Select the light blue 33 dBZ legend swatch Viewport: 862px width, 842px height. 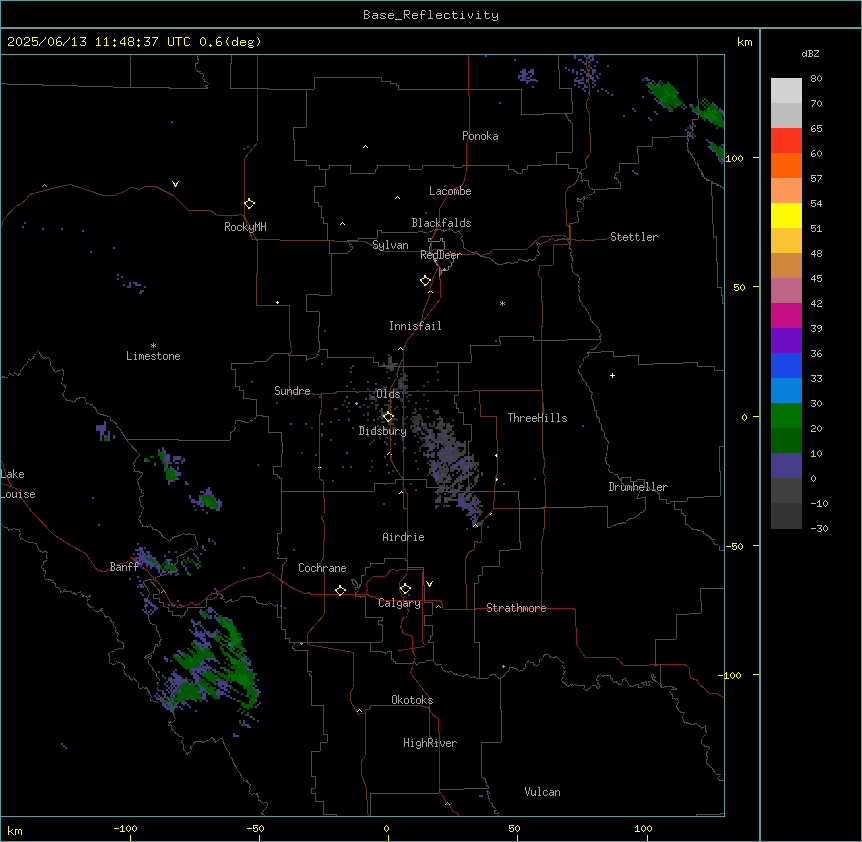point(786,390)
